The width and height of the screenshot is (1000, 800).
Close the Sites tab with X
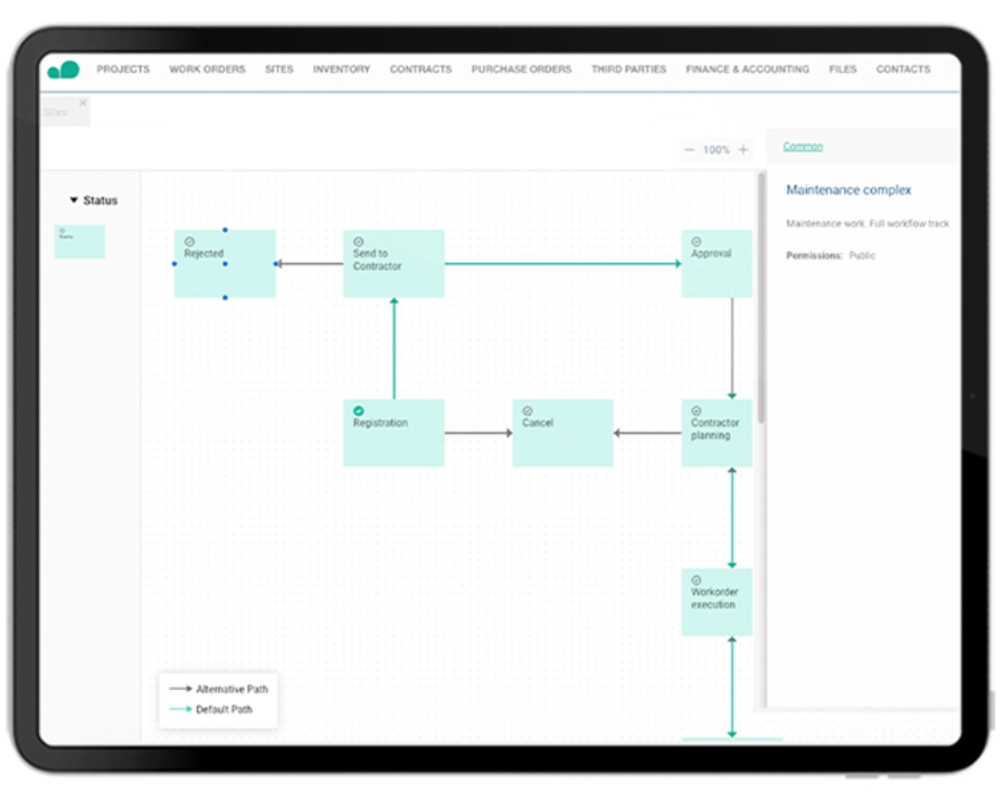83,102
